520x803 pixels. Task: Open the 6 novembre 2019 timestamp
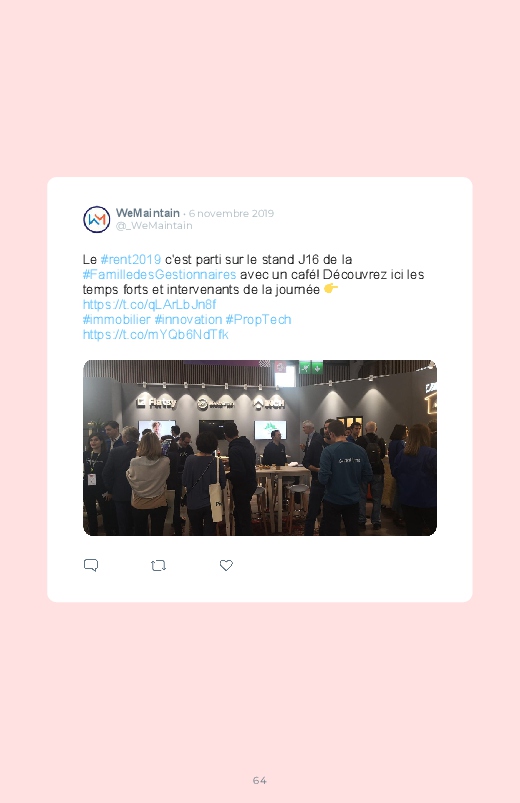coord(231,213)
